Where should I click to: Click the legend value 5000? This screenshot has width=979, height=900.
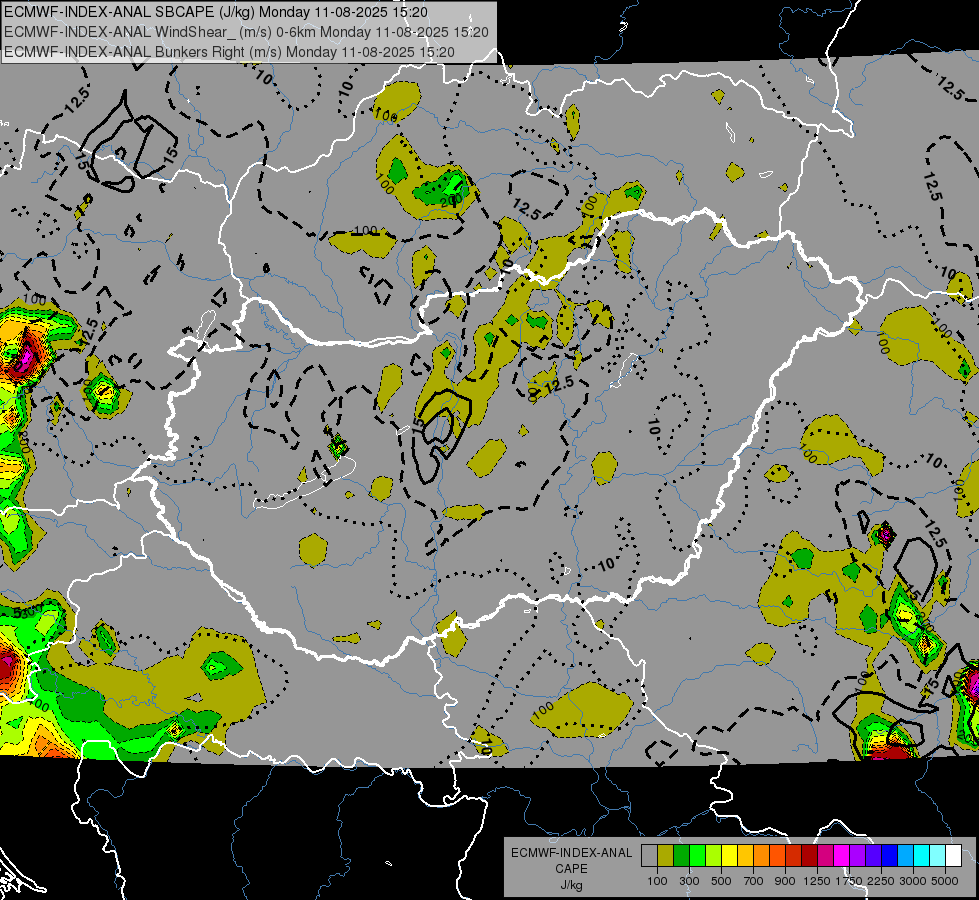pos(945,881)
